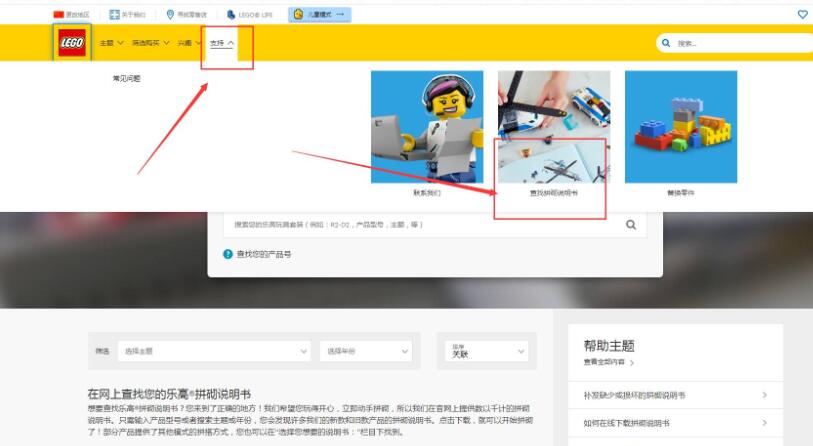Open the replacement parts bricks thumbnail
This screenshot has height=446, width=813.
(681, 127)
